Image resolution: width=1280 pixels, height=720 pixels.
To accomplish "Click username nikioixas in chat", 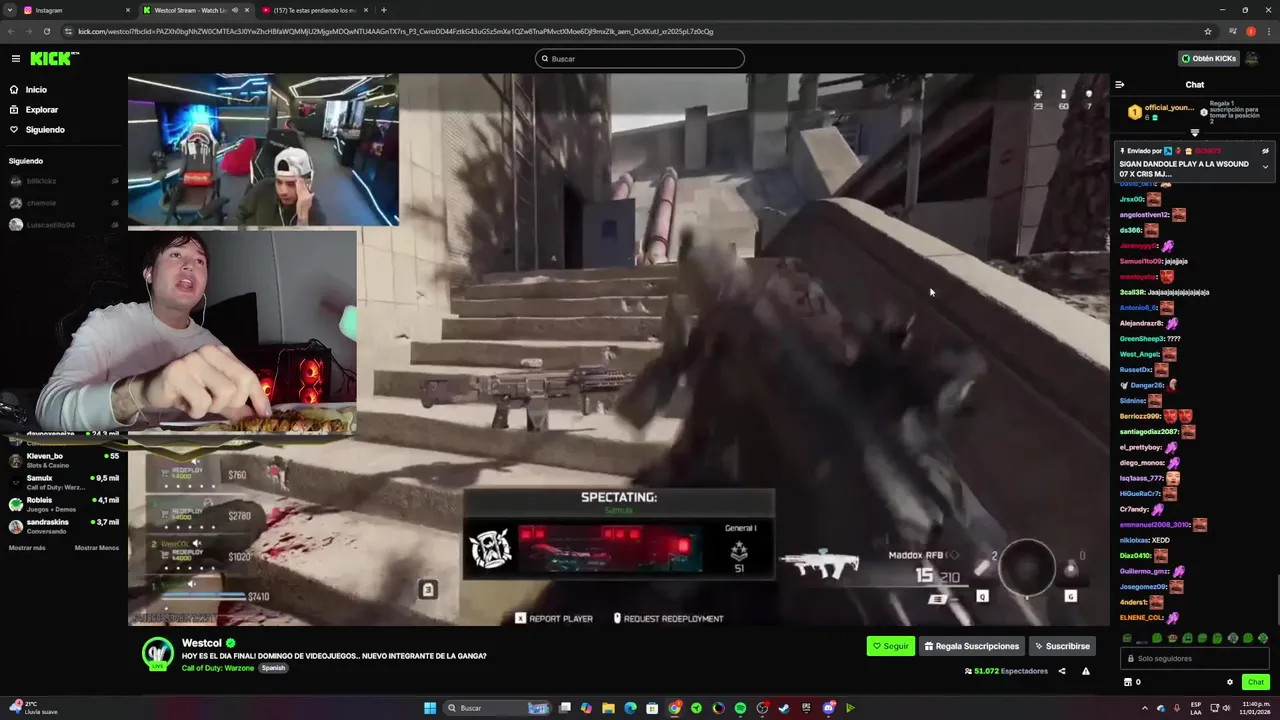I will click(x=1135, y=541).
